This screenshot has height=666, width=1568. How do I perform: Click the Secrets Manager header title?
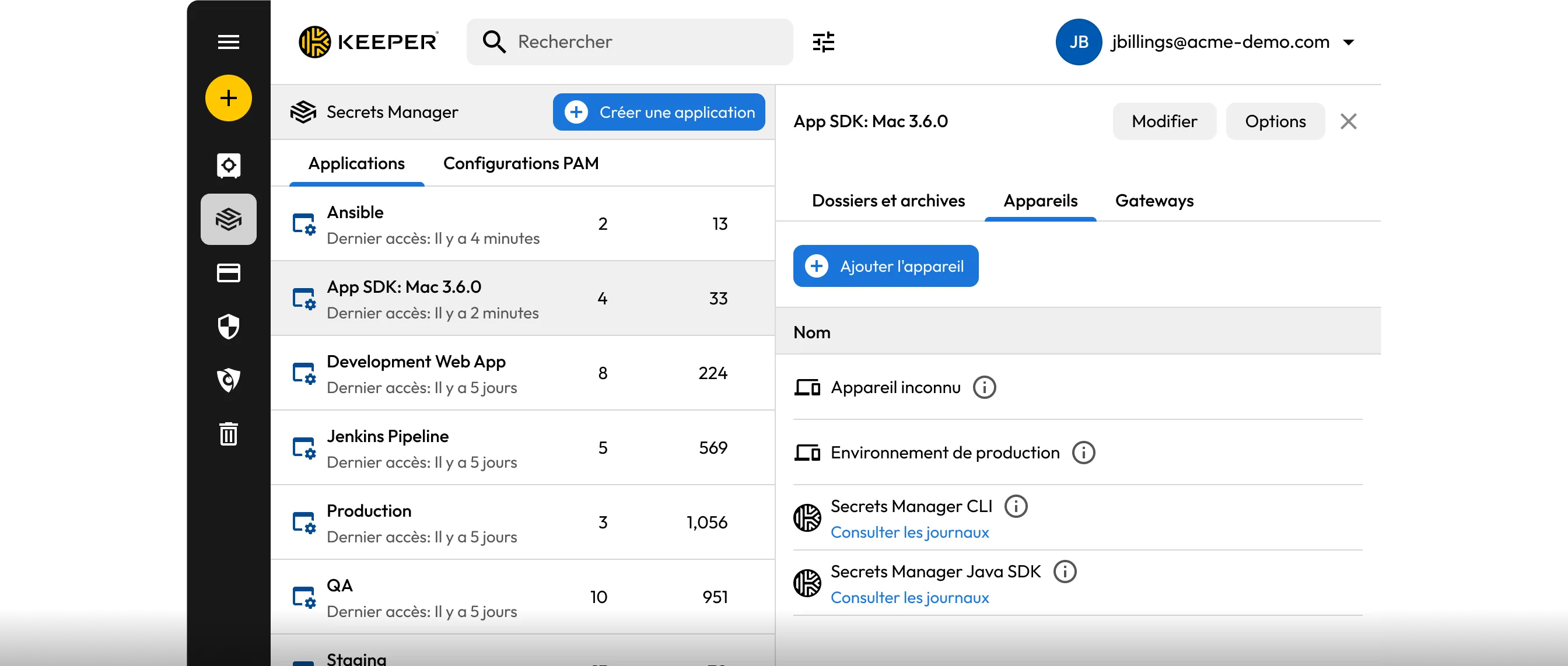(392, 112)
